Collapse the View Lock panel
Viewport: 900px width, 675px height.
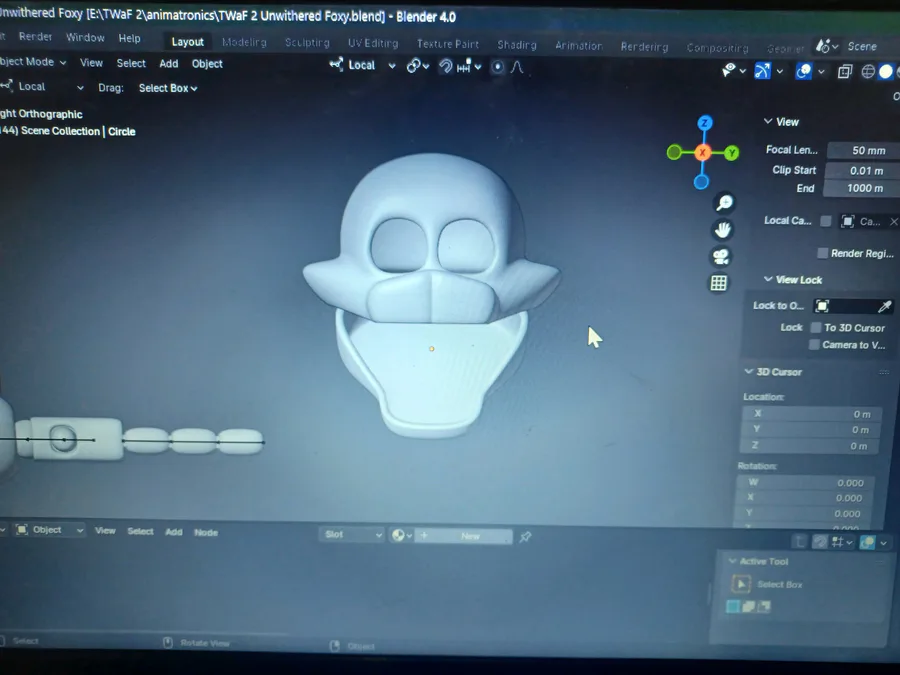[x=793, y=280]
